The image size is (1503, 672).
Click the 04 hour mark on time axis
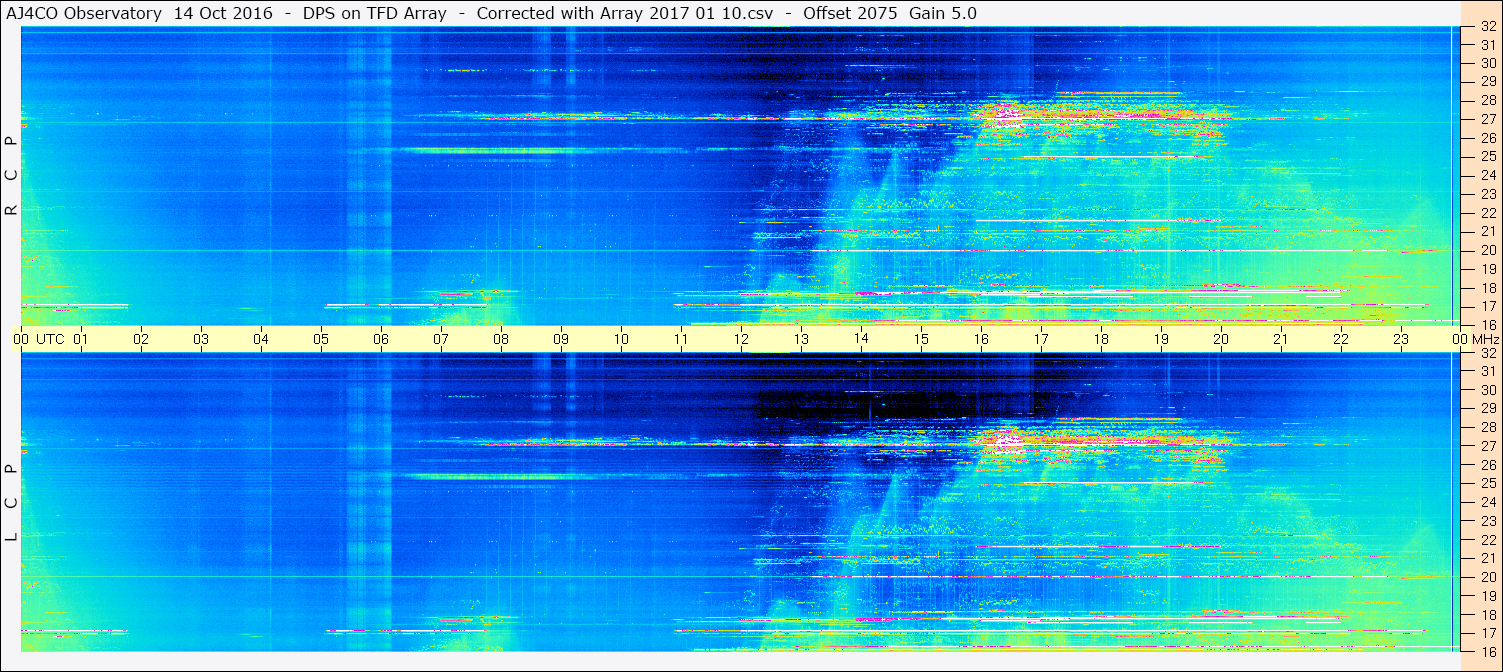261,339
